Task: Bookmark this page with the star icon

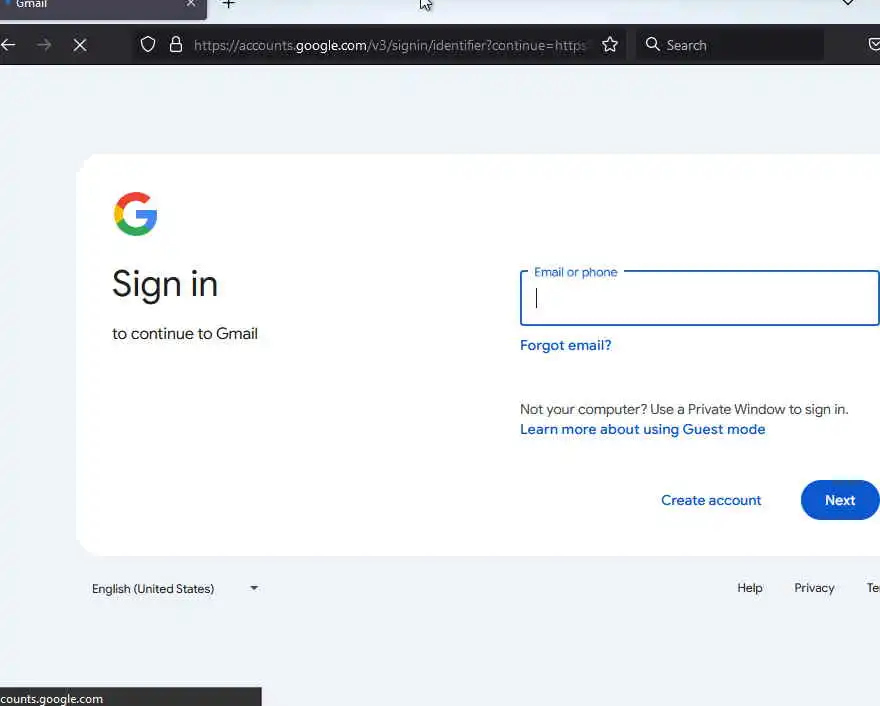Action: coord(609,44)
